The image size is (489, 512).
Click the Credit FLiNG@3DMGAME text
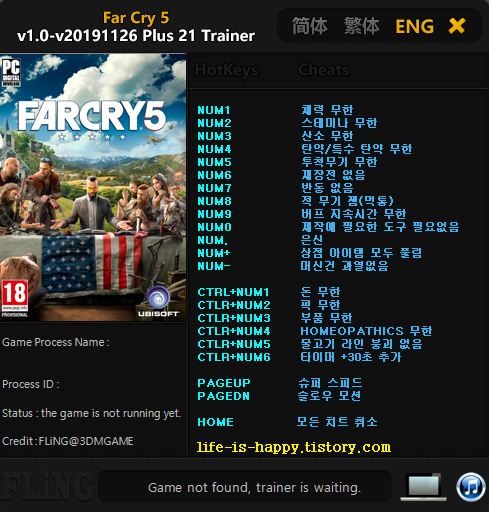[68, 441]
